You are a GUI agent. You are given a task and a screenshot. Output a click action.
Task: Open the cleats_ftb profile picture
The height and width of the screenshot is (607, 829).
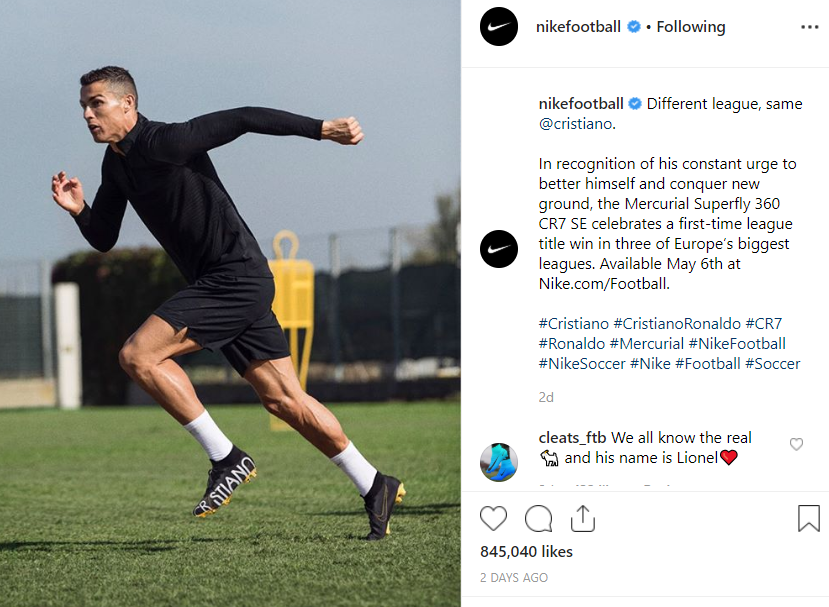point(499,462)
